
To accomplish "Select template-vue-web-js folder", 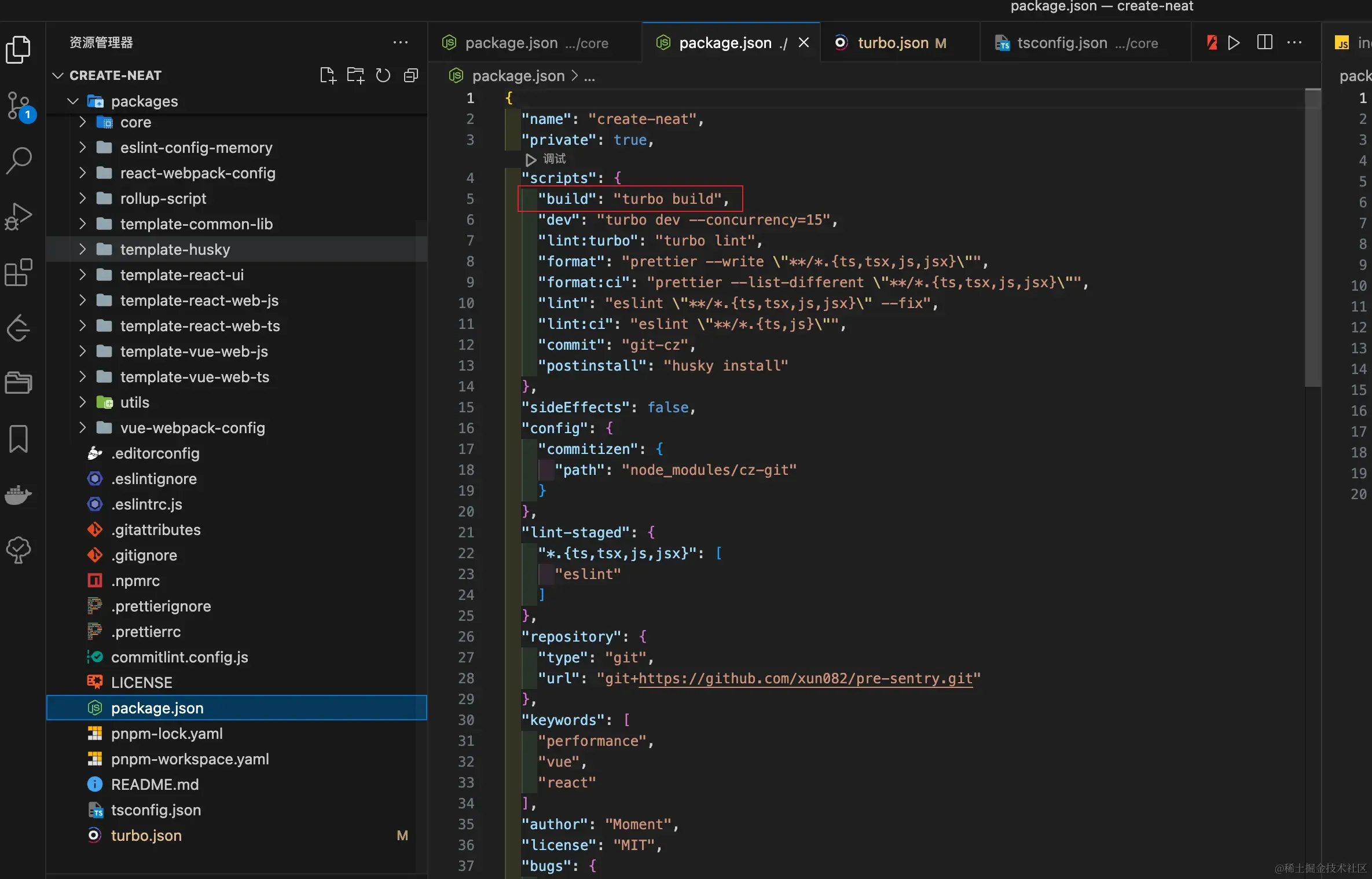I will [236, 351].
